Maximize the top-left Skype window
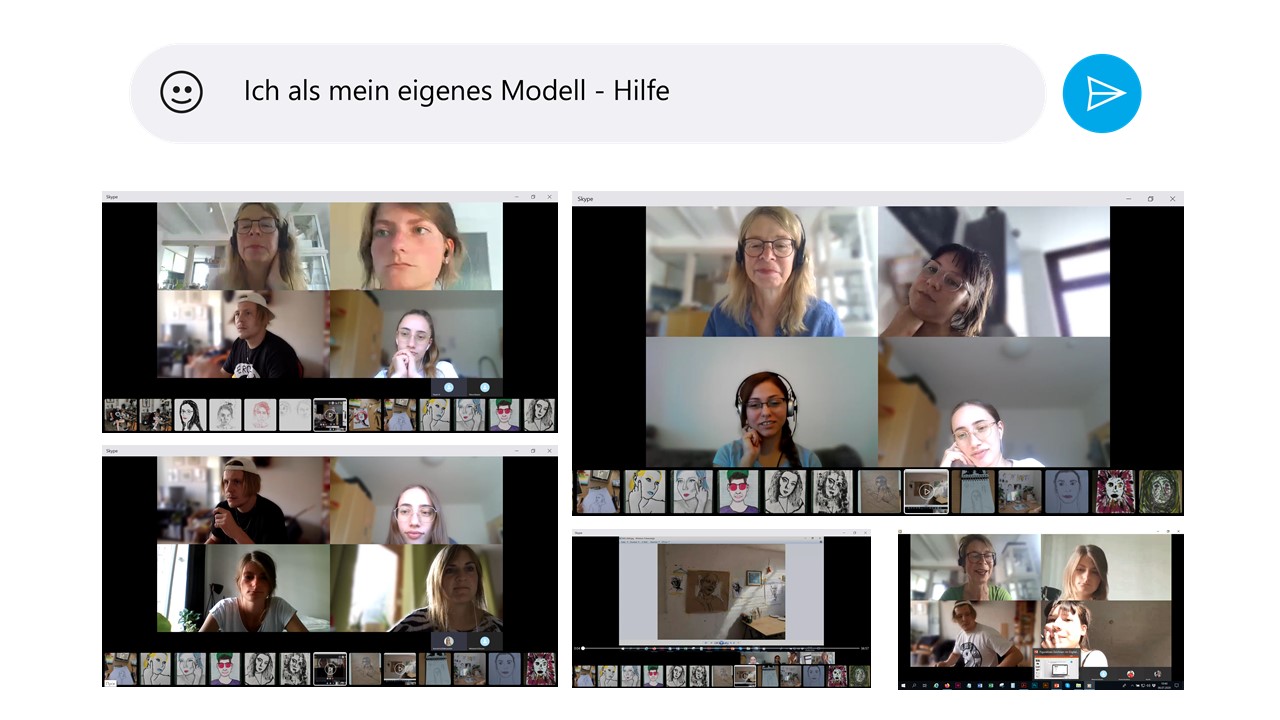This screenshot has width=1280, height=720. [533, 197]
